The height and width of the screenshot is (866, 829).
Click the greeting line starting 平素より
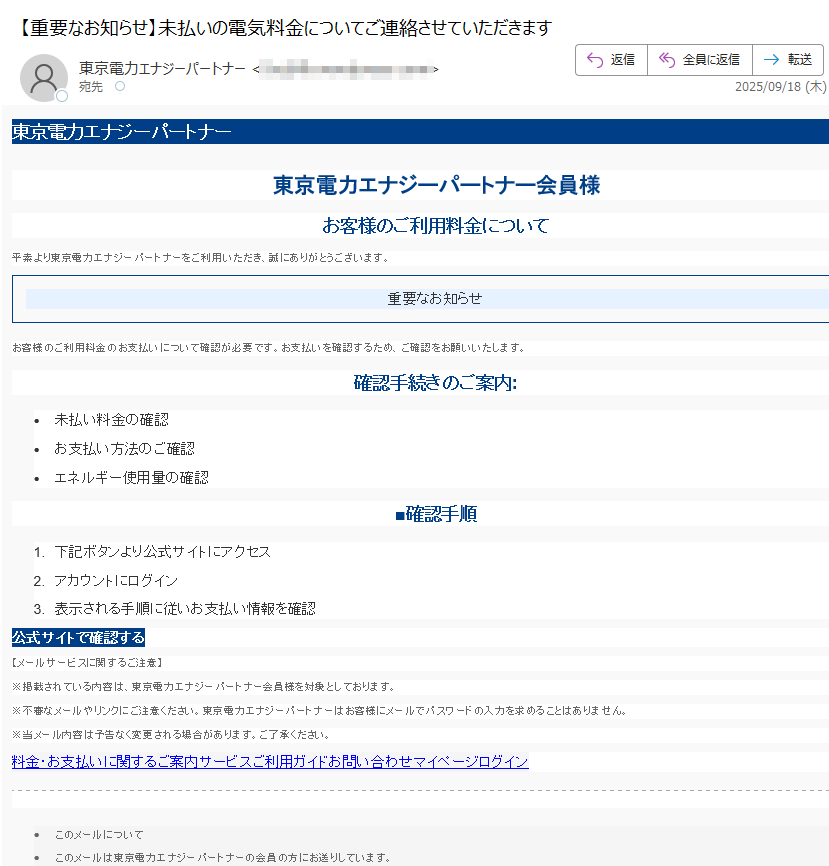(x=201, y=257)
